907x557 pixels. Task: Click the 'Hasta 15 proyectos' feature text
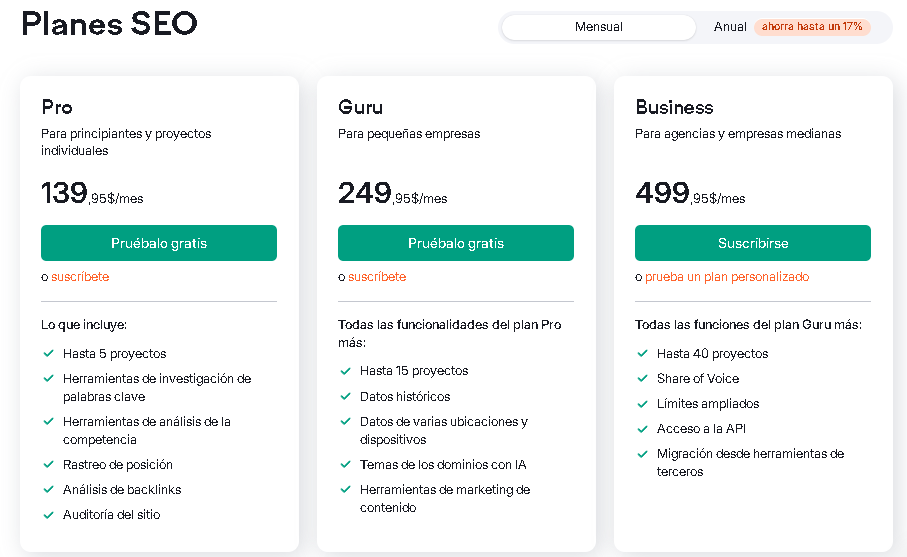[x=414, y=371]
